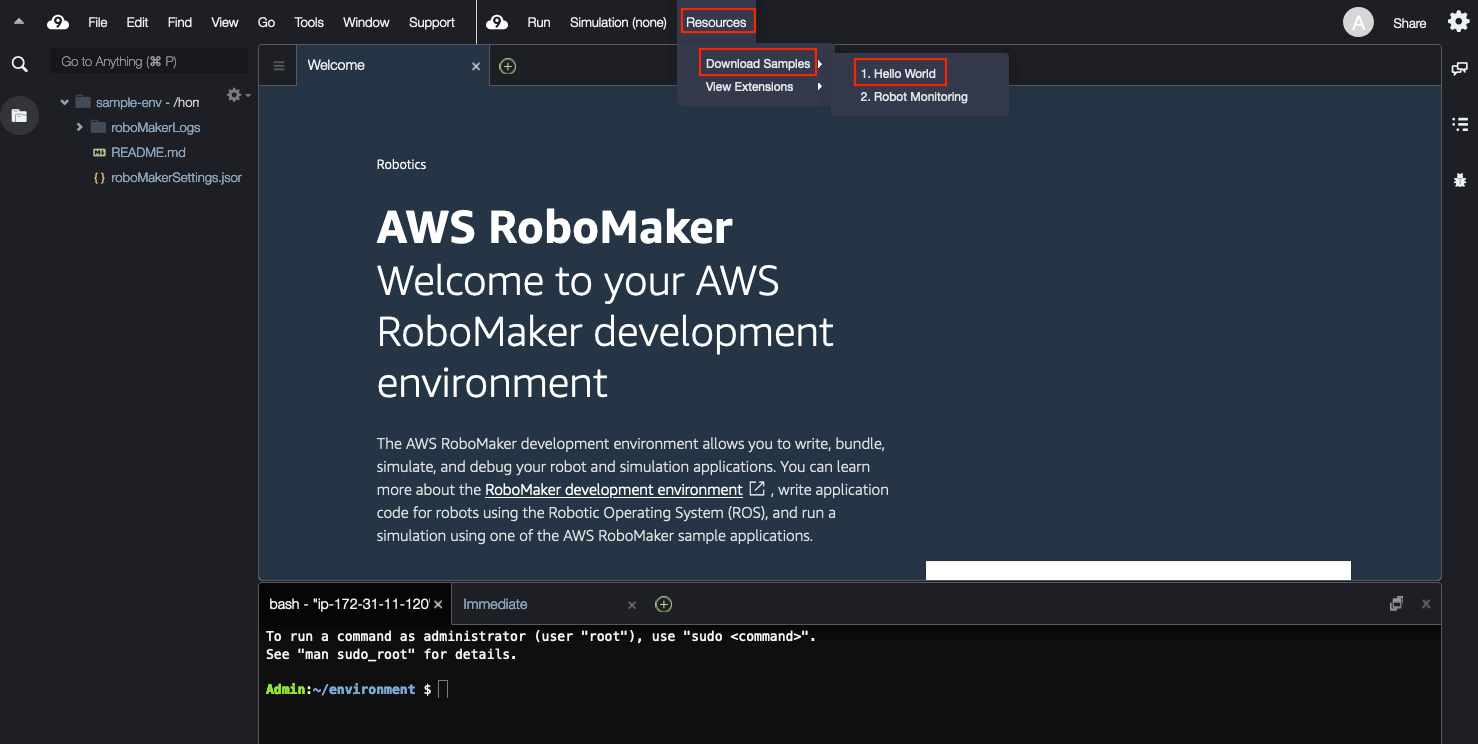Click the external link icon after RoboMaker link
This screenshot has height=744, width=1478.
click(757, 489)
